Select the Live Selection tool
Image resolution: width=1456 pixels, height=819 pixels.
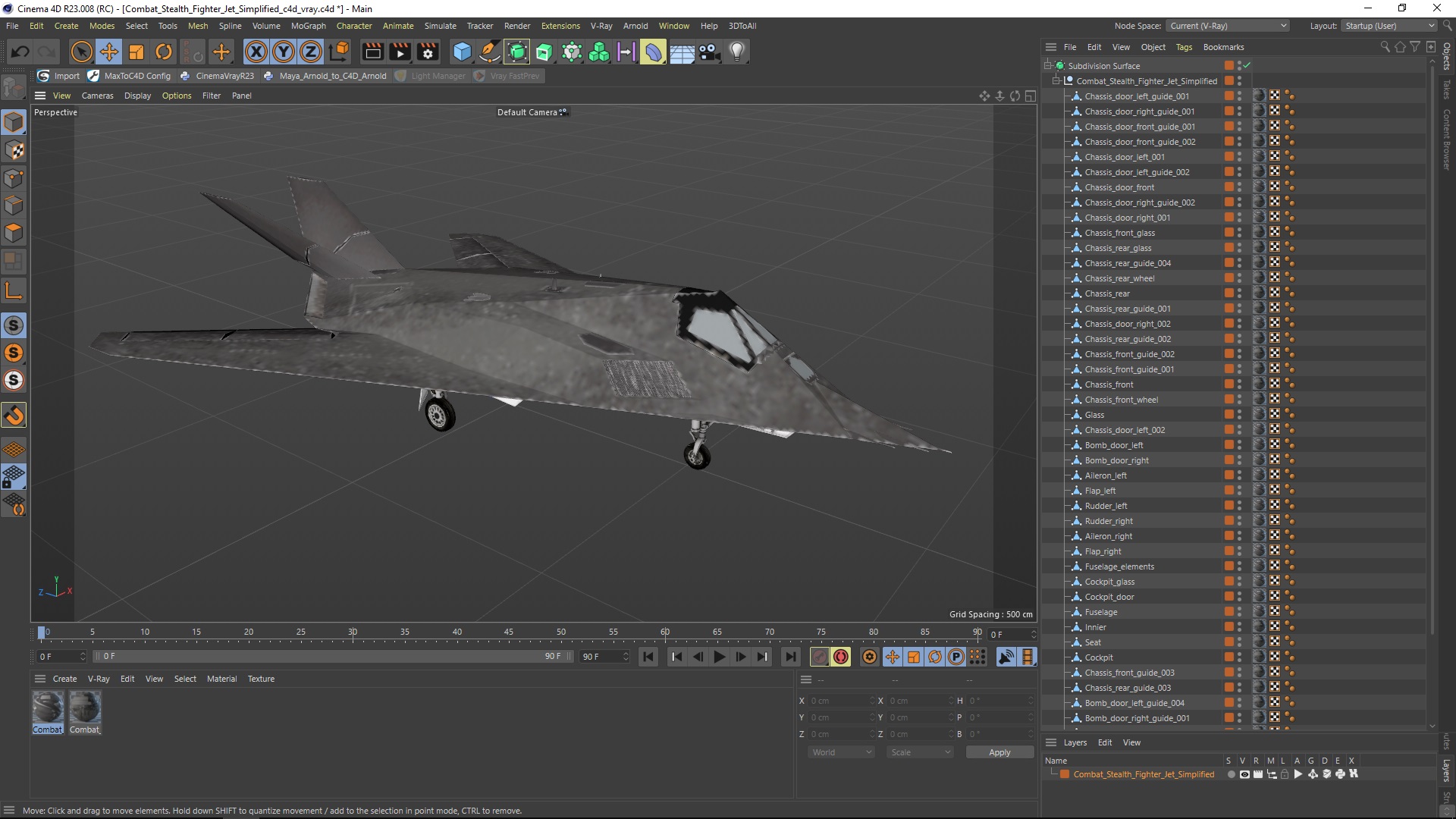click(81, 52)
